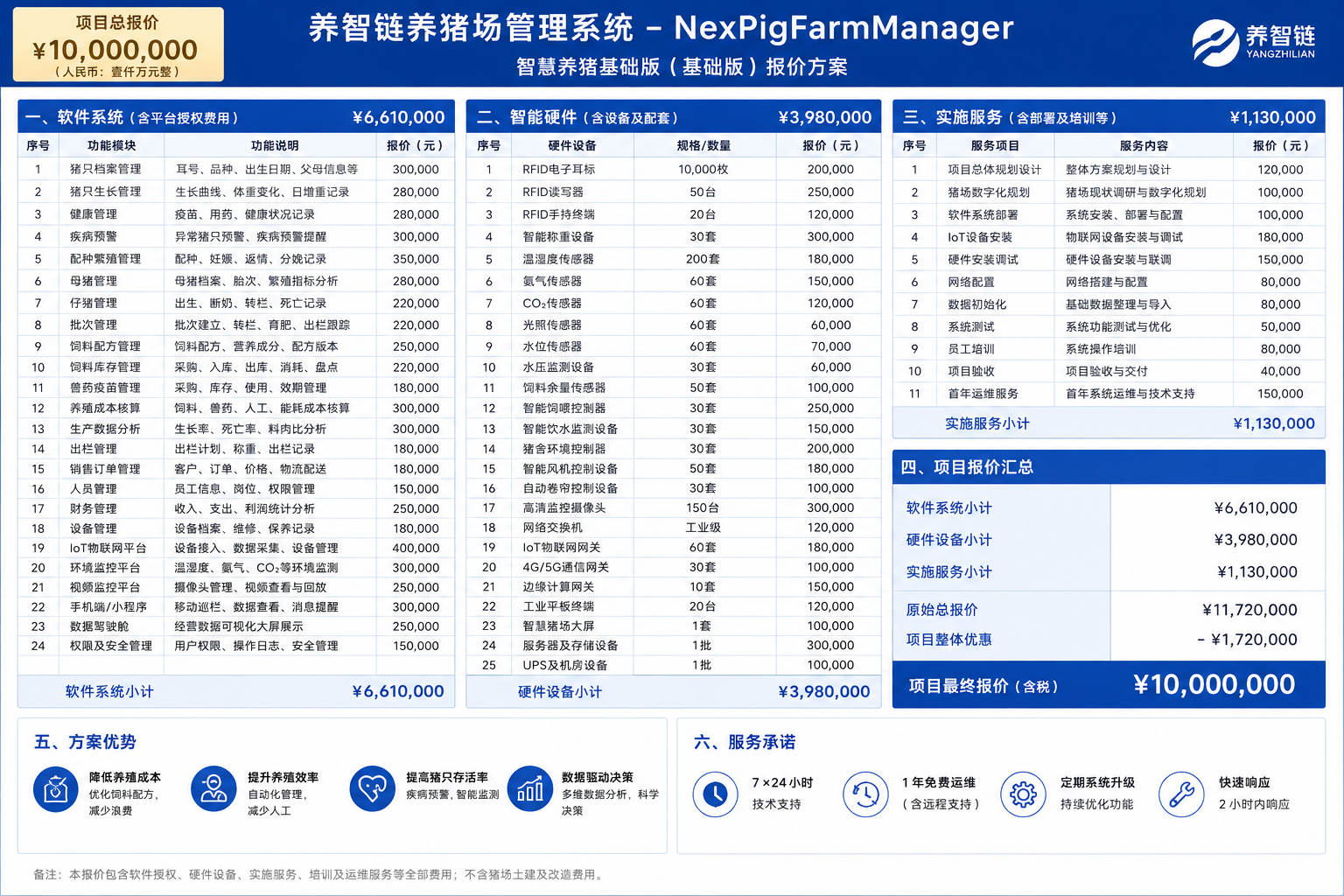Viewport: 1344px width, 896px height.
Task: Click the 智慧猪场大屏 hardware name
Action: [558, 626]
